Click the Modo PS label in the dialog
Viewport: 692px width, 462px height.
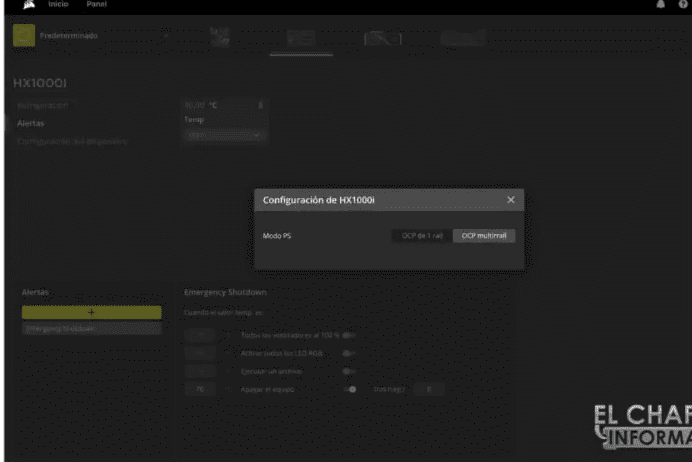tap(277, 236)
